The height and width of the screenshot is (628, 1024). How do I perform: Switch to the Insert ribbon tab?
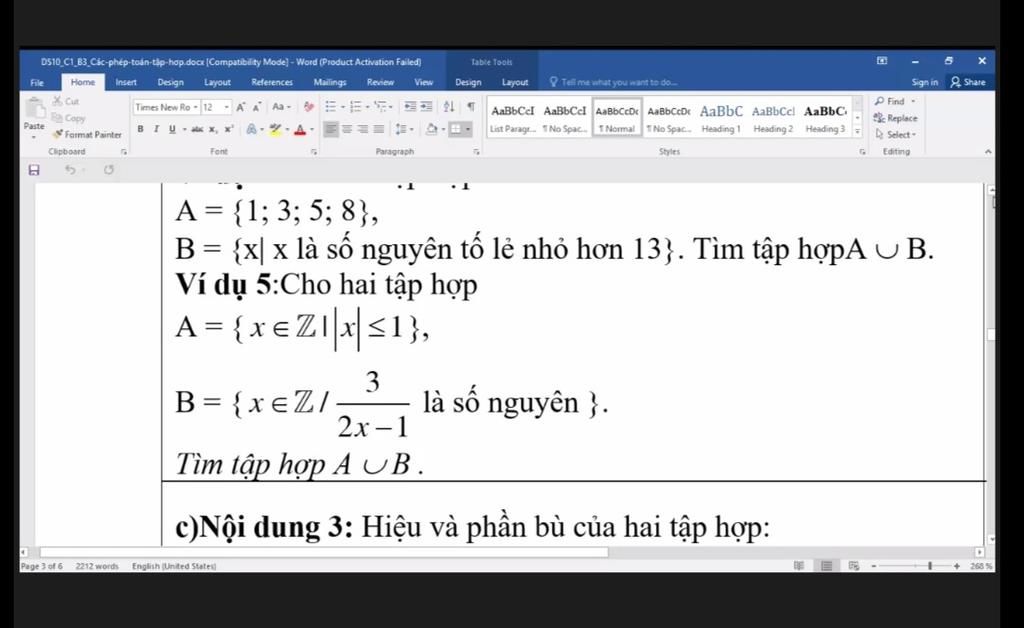[x=126, y=82]
